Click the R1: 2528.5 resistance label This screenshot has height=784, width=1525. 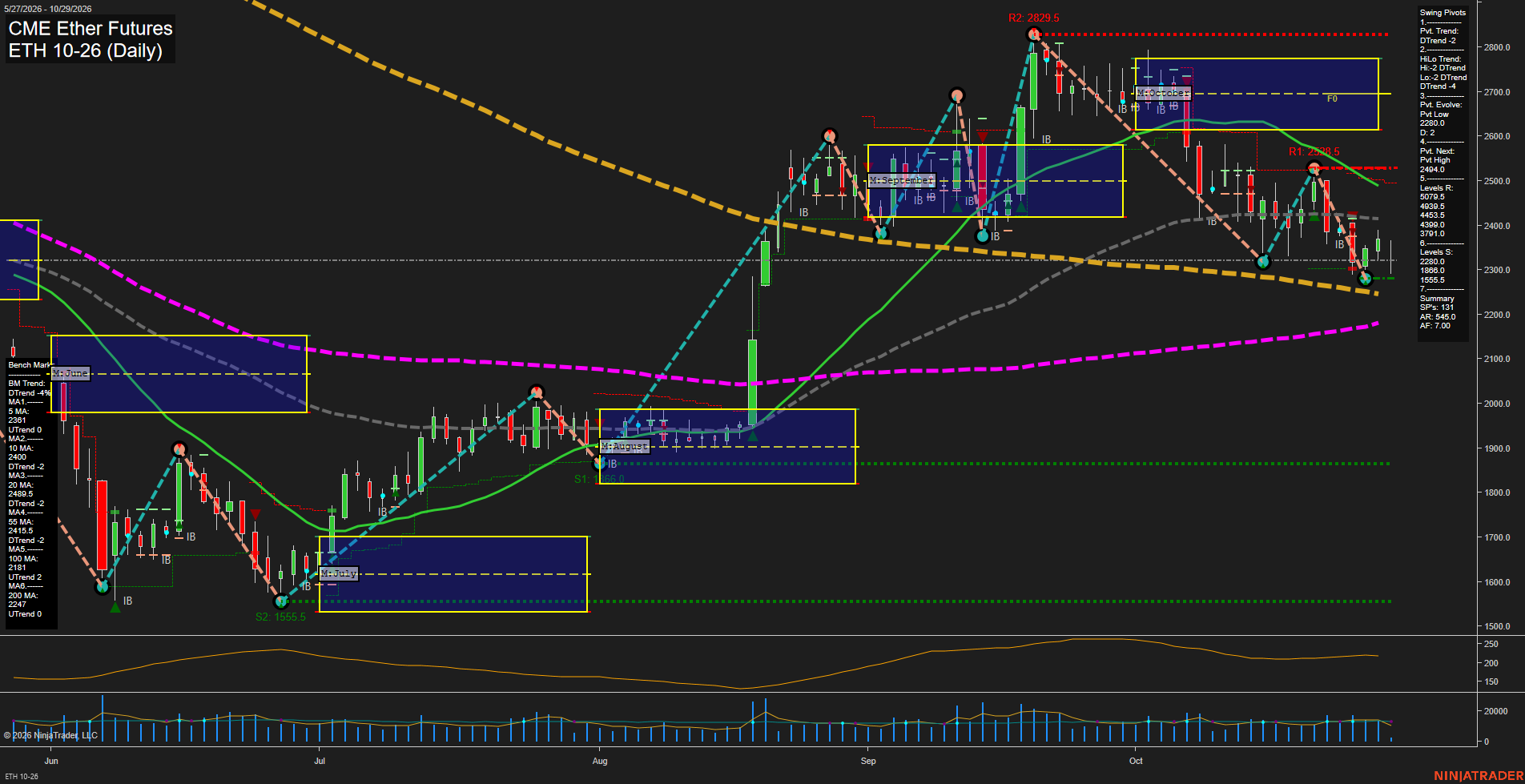point(1314,151)
